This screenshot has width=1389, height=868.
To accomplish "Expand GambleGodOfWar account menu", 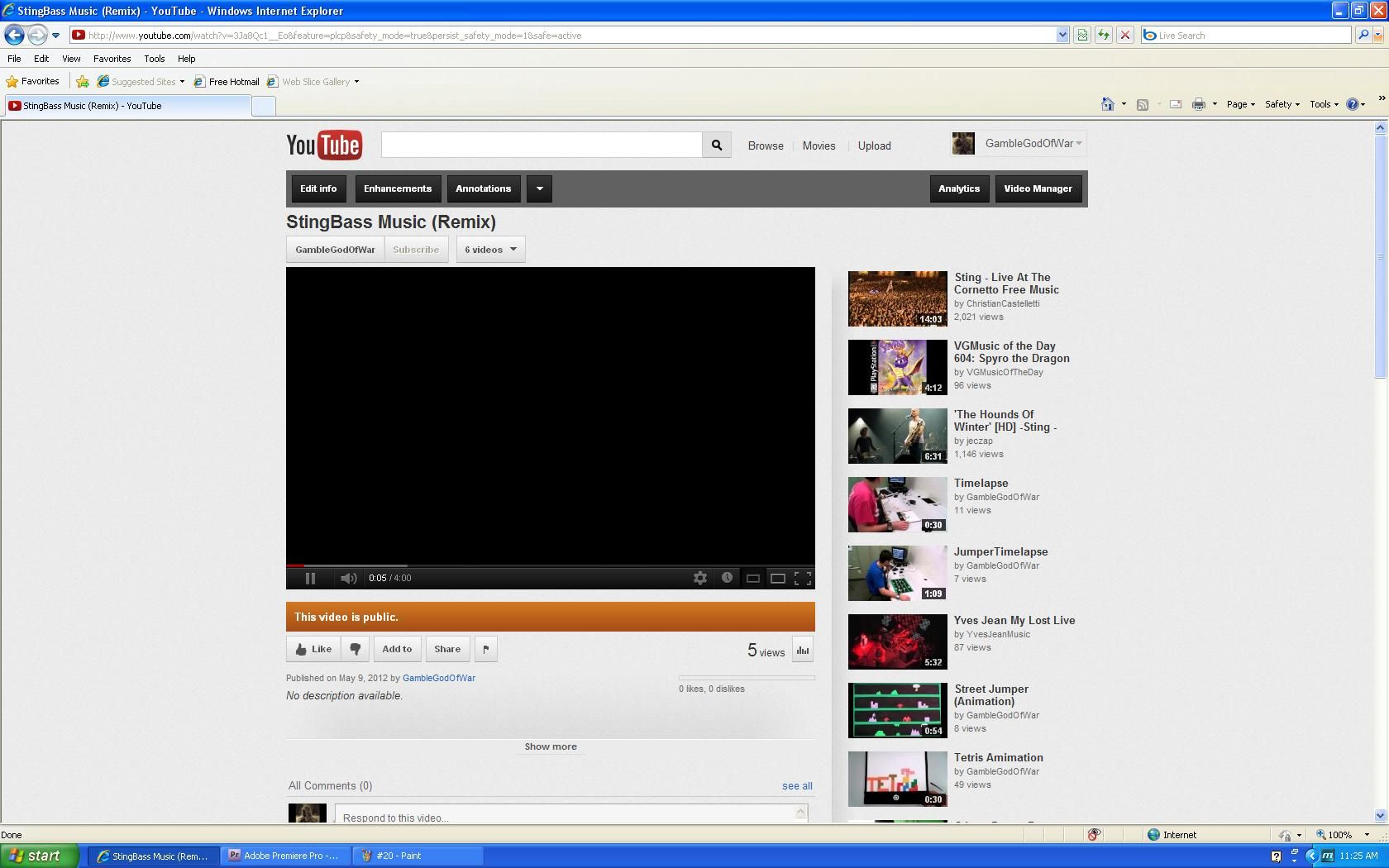I will click(1078, 143).
